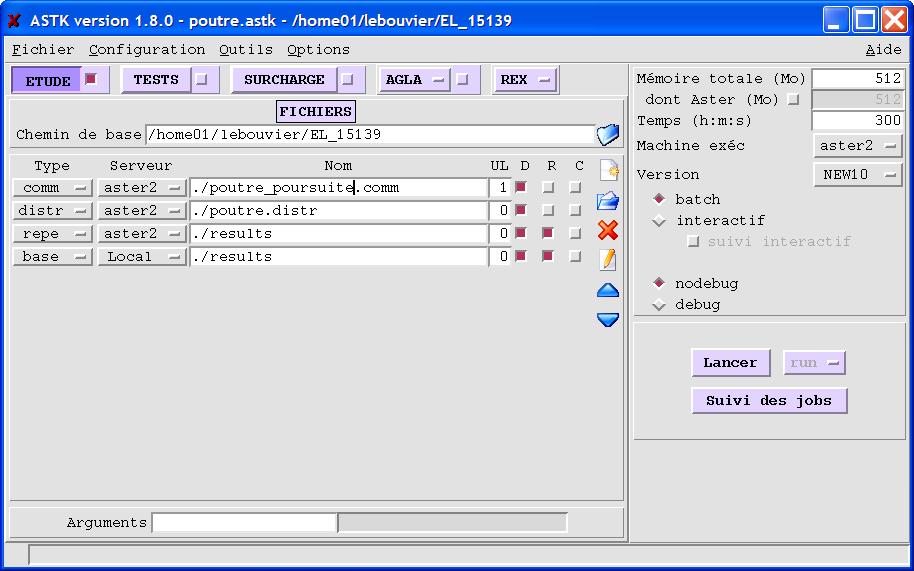Click the browse folder icon for base path
Image resolution: width=914 pixels, height=571 pixels.
pos(608,135)
